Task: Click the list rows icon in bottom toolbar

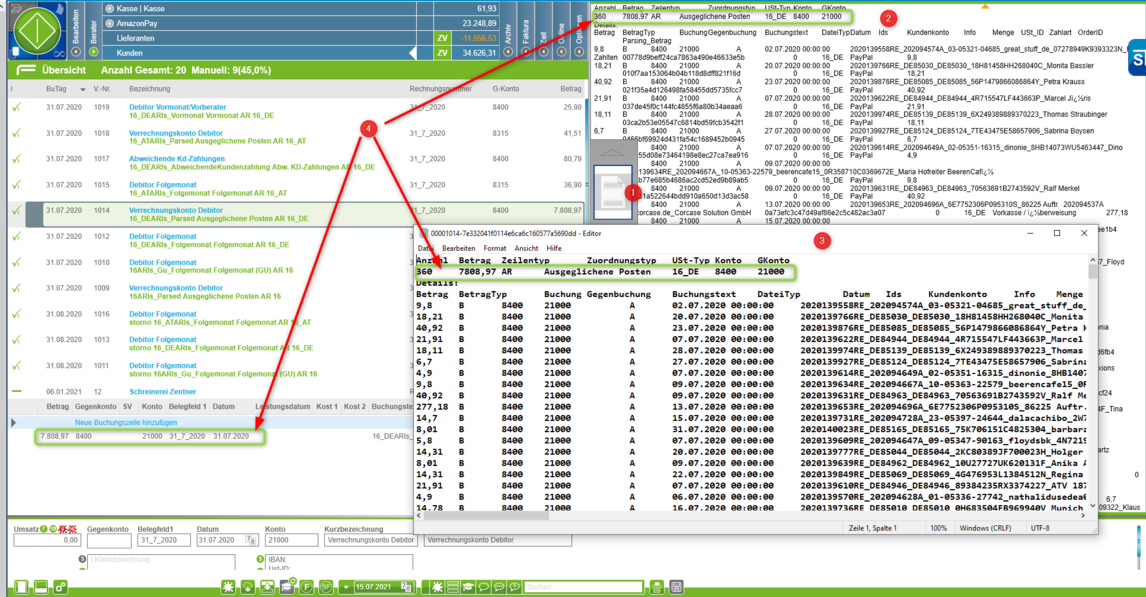Action: point(453,587)
